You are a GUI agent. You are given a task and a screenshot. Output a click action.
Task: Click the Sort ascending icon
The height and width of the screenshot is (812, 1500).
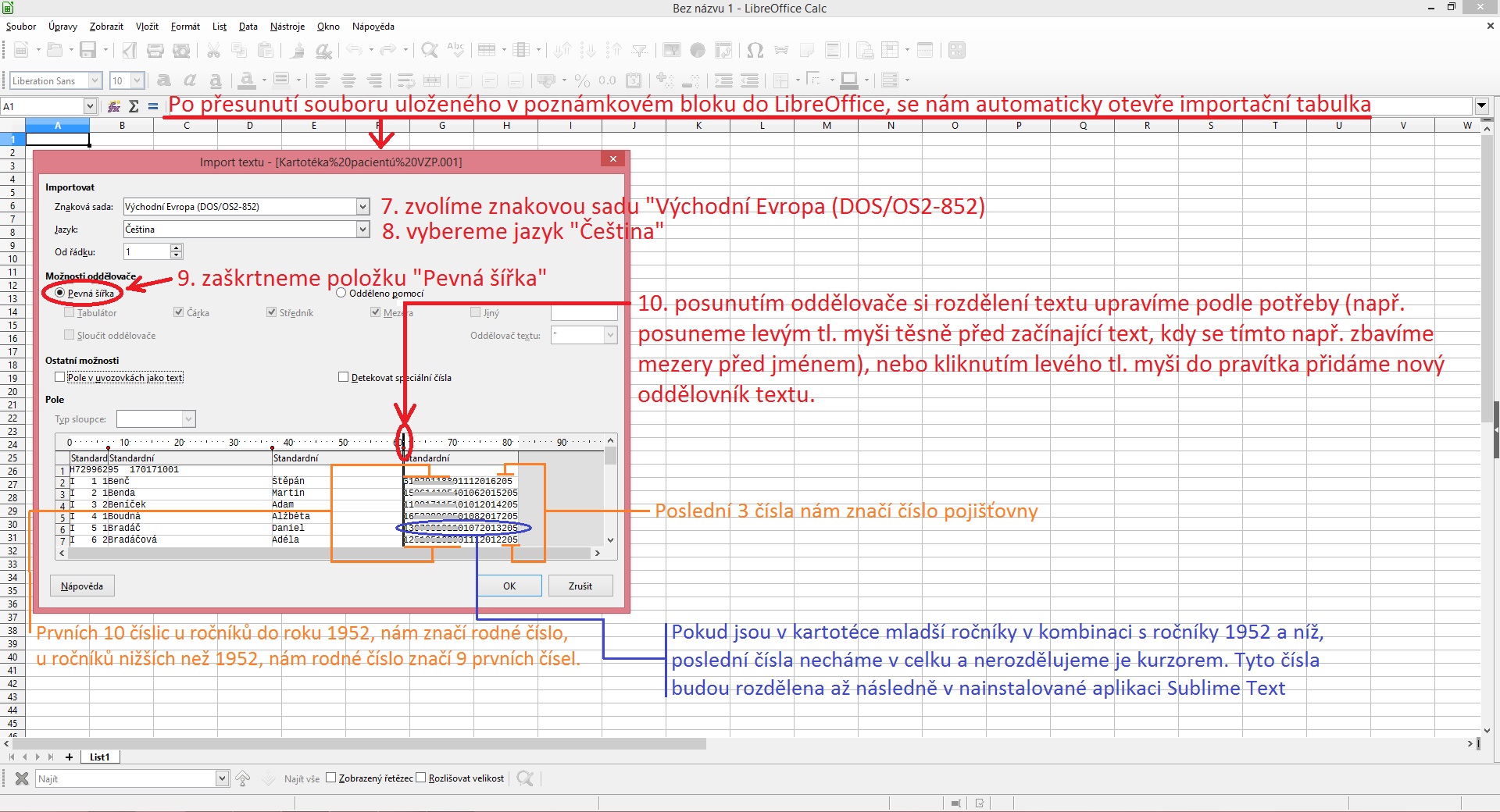click(588, 51)
